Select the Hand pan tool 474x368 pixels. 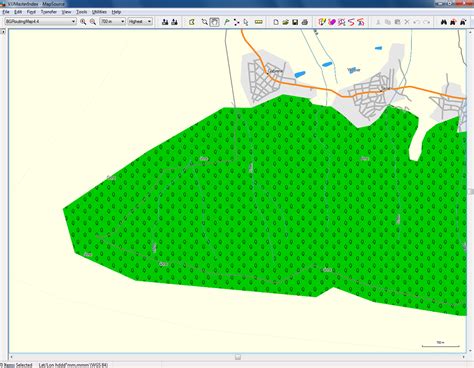point(214,22)
